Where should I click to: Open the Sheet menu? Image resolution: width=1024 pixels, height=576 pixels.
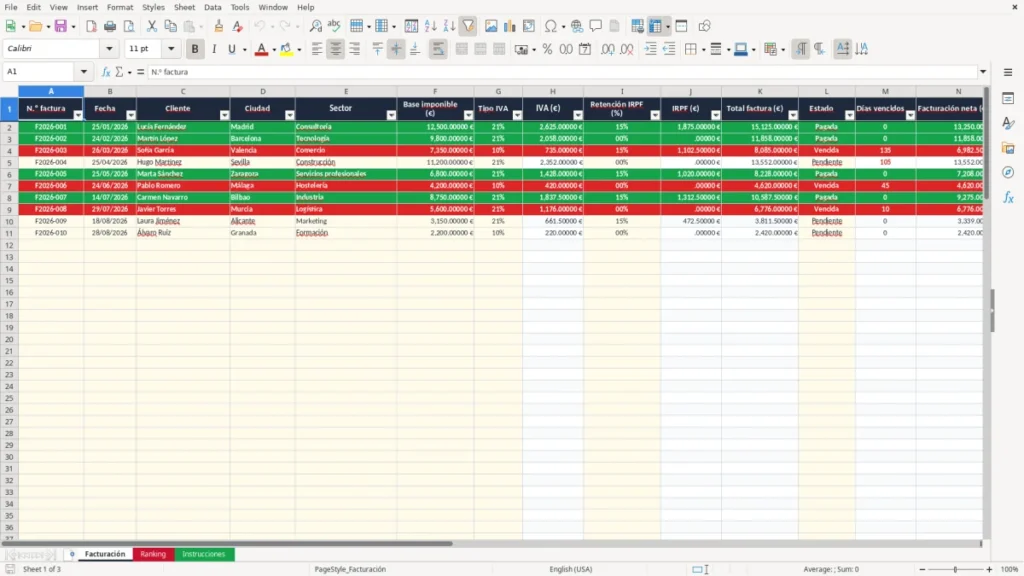tap(184, 7)
